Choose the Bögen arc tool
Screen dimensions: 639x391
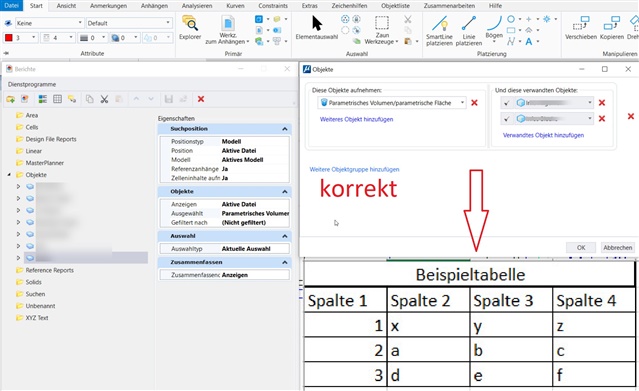[x=494, y=28]
